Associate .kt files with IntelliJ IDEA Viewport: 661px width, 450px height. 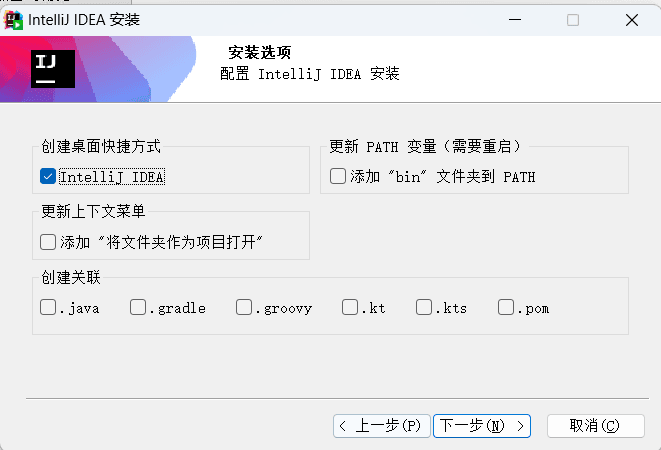coord(350,307)
